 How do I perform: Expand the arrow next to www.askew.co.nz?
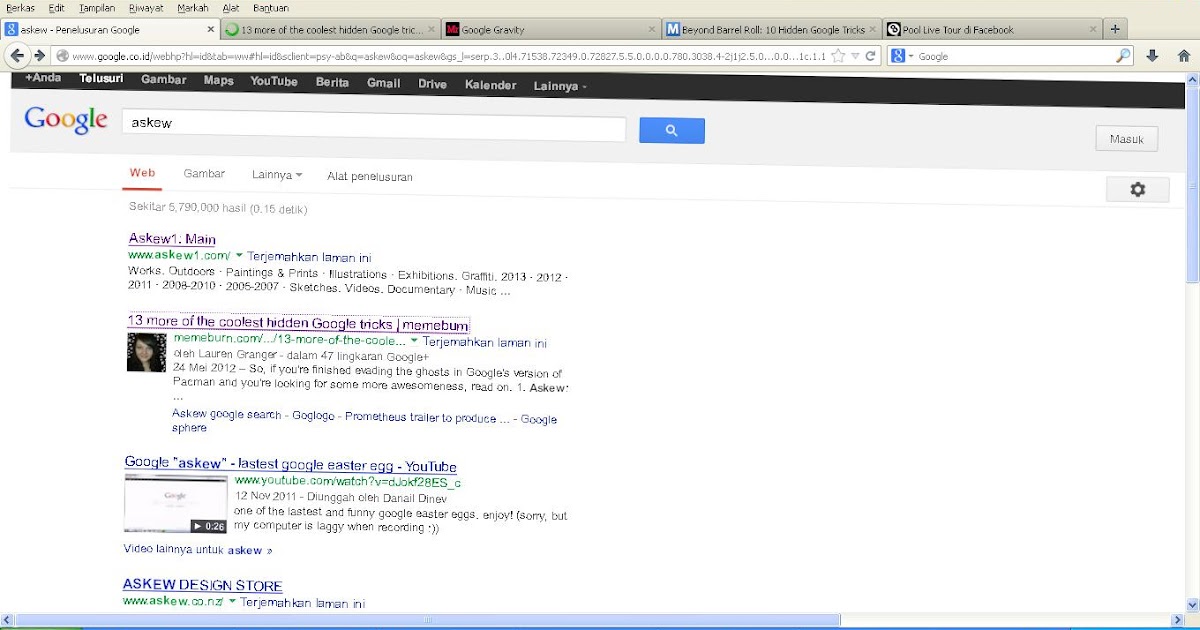coord(232,601)
